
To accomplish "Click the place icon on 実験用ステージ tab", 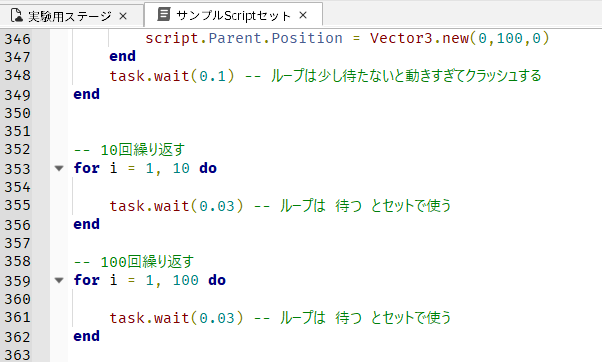I will click(17, 16).
